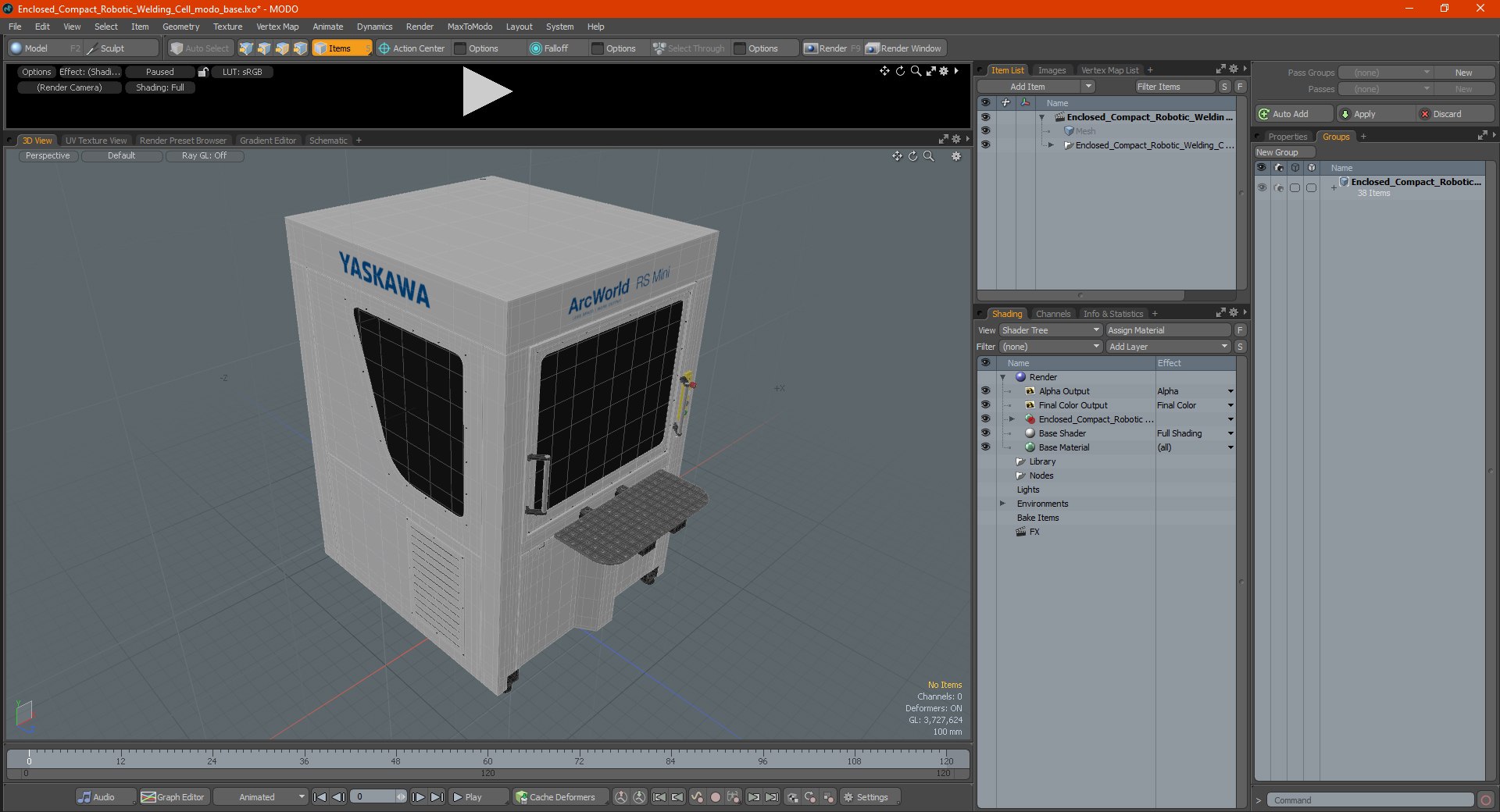Click the pan view icon in the 3D viewport
This screenshot has height=812, width=1500.
click(x=897, y=156)
